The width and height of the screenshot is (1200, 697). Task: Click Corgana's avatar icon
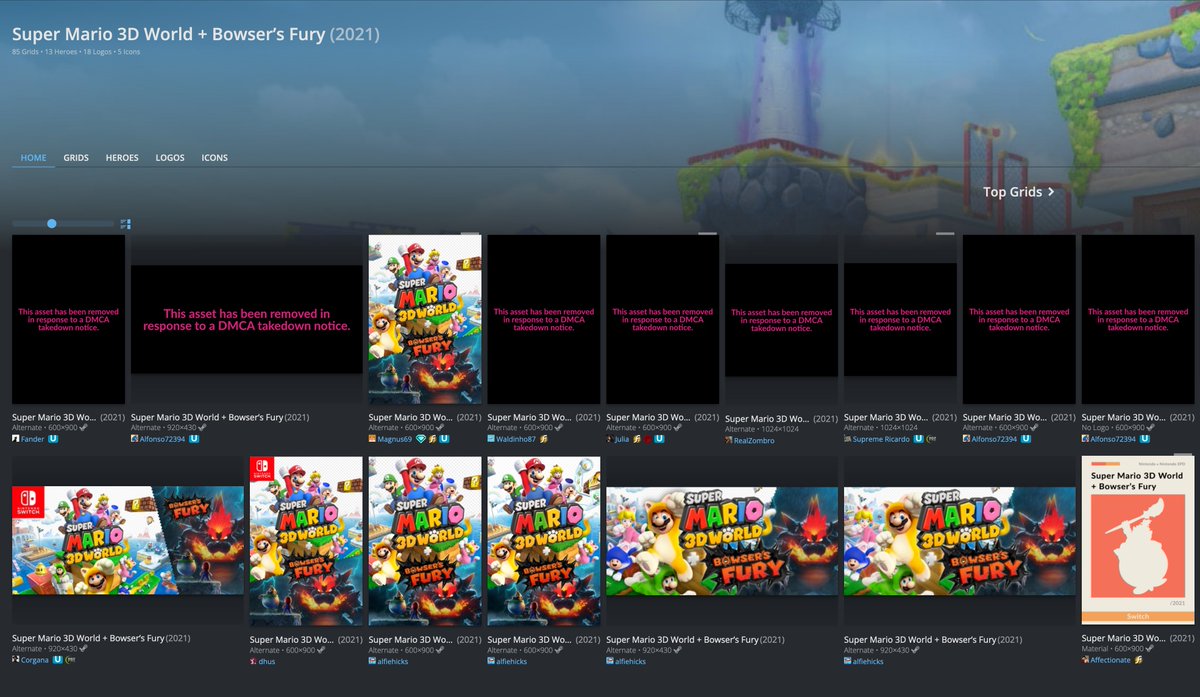click(16, 660)
